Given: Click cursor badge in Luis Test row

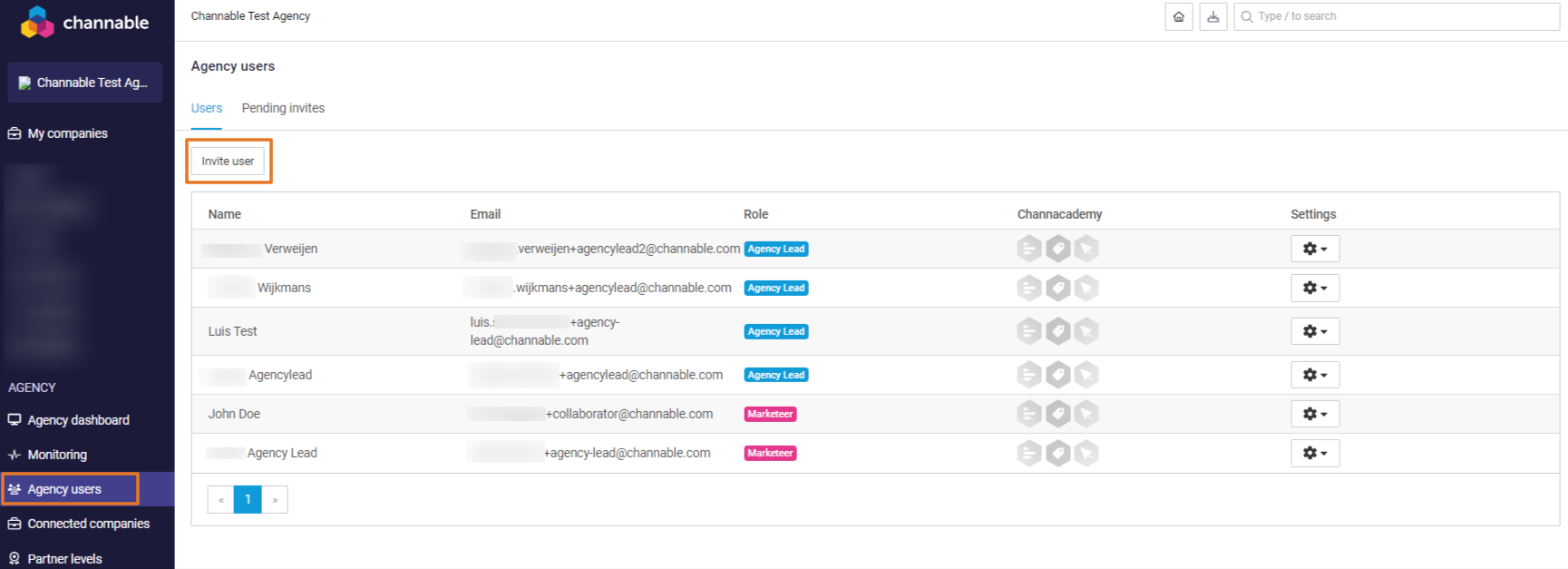Looking at the screenshot, I should point(1086,331).
